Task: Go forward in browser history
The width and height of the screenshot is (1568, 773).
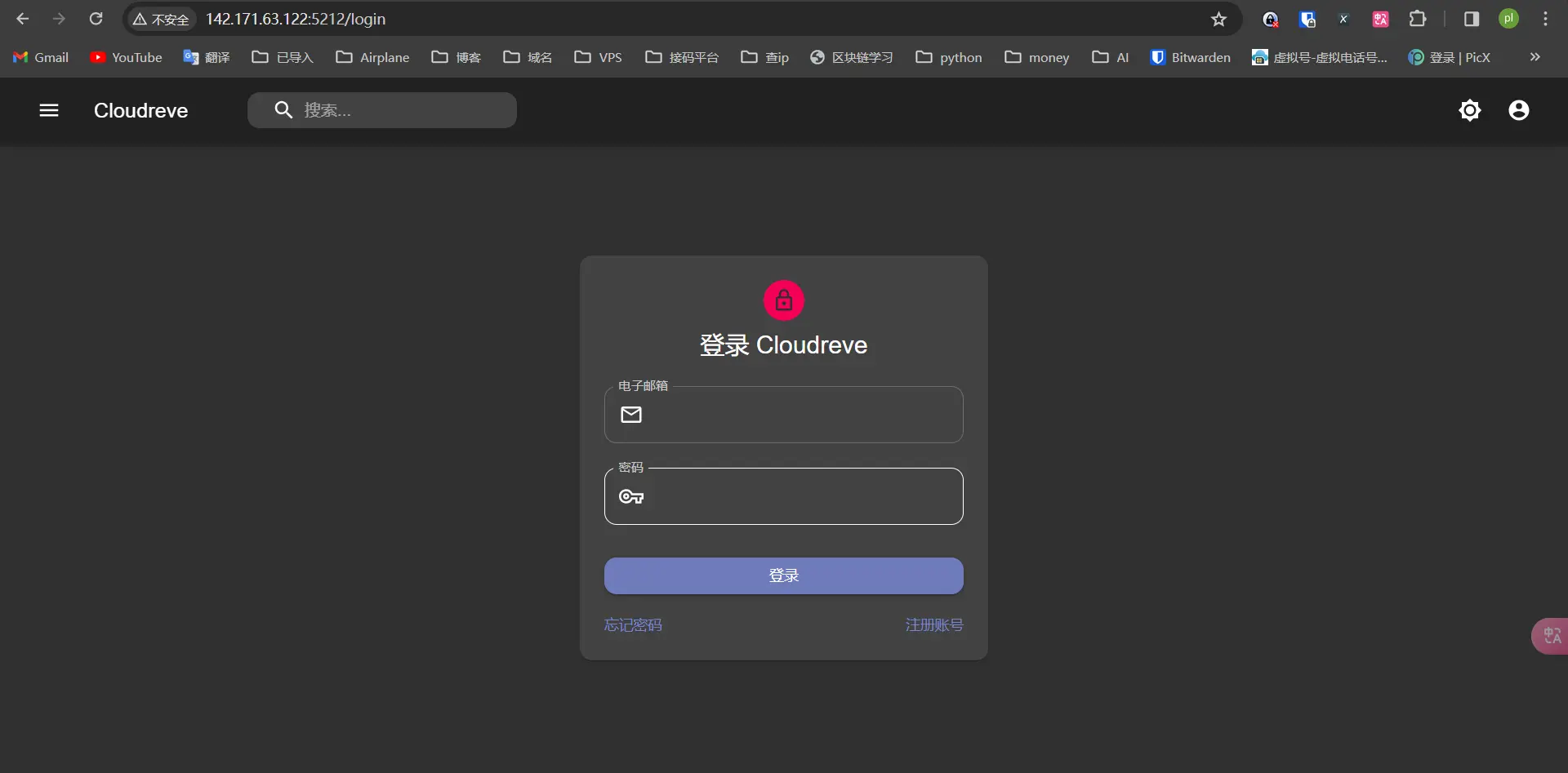Action: point(59,19)
